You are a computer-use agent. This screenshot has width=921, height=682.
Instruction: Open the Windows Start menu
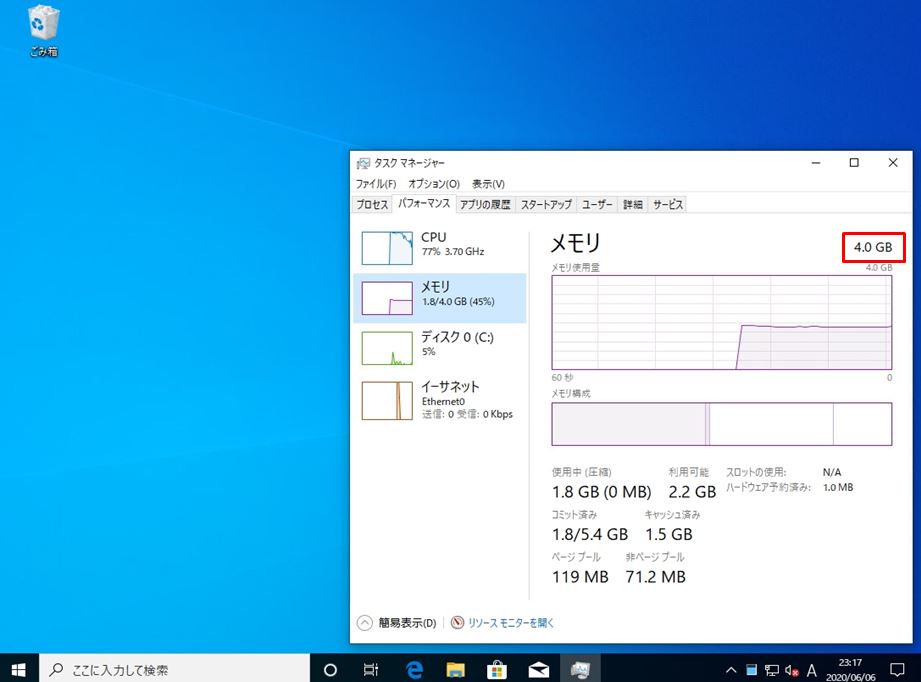tap(18, 669)
